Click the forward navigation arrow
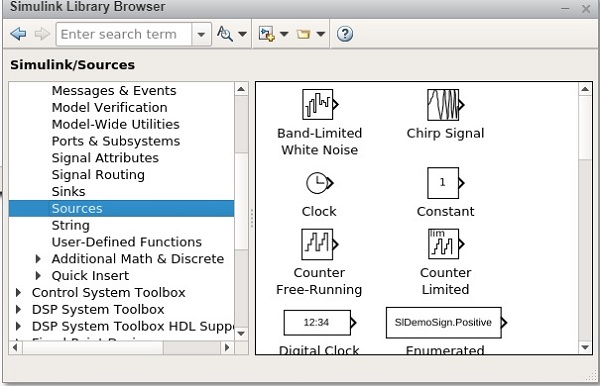 (42, 34)
